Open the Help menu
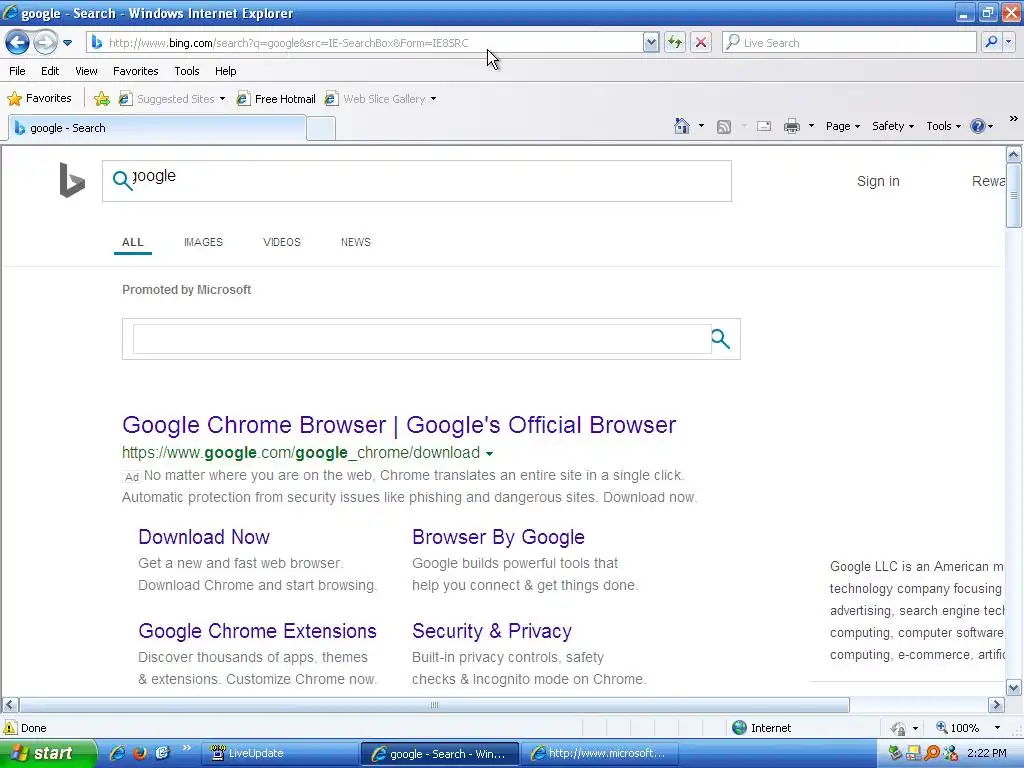The height and width of the screenshot is (768, 1024). pos(225,71)
